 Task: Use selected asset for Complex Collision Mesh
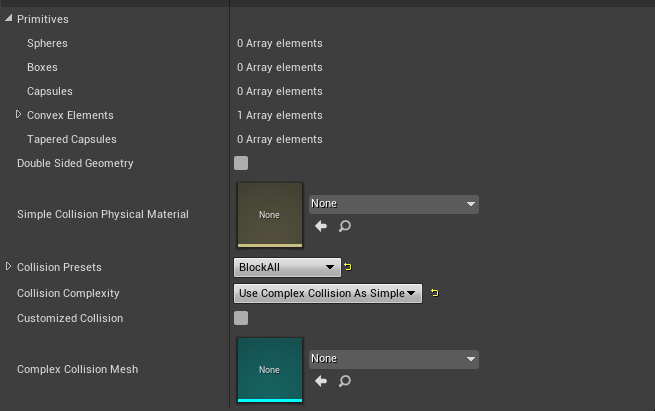[x=321, y=381]
